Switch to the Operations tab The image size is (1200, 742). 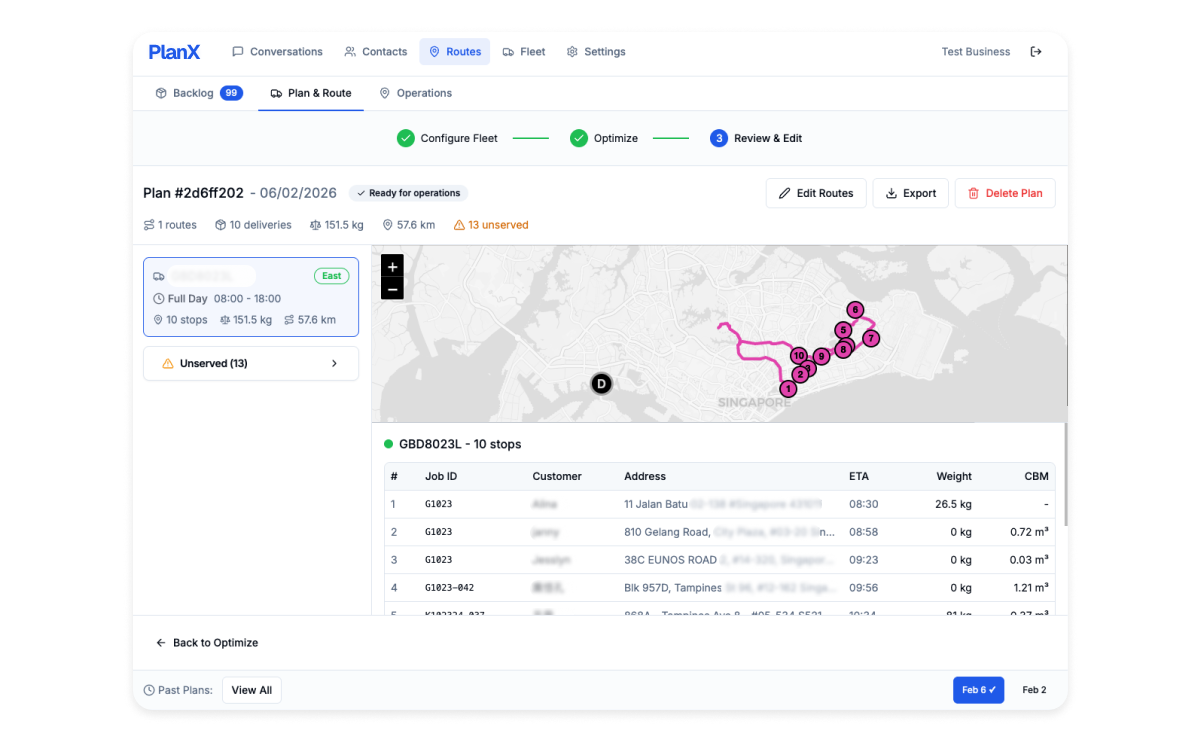415,93
